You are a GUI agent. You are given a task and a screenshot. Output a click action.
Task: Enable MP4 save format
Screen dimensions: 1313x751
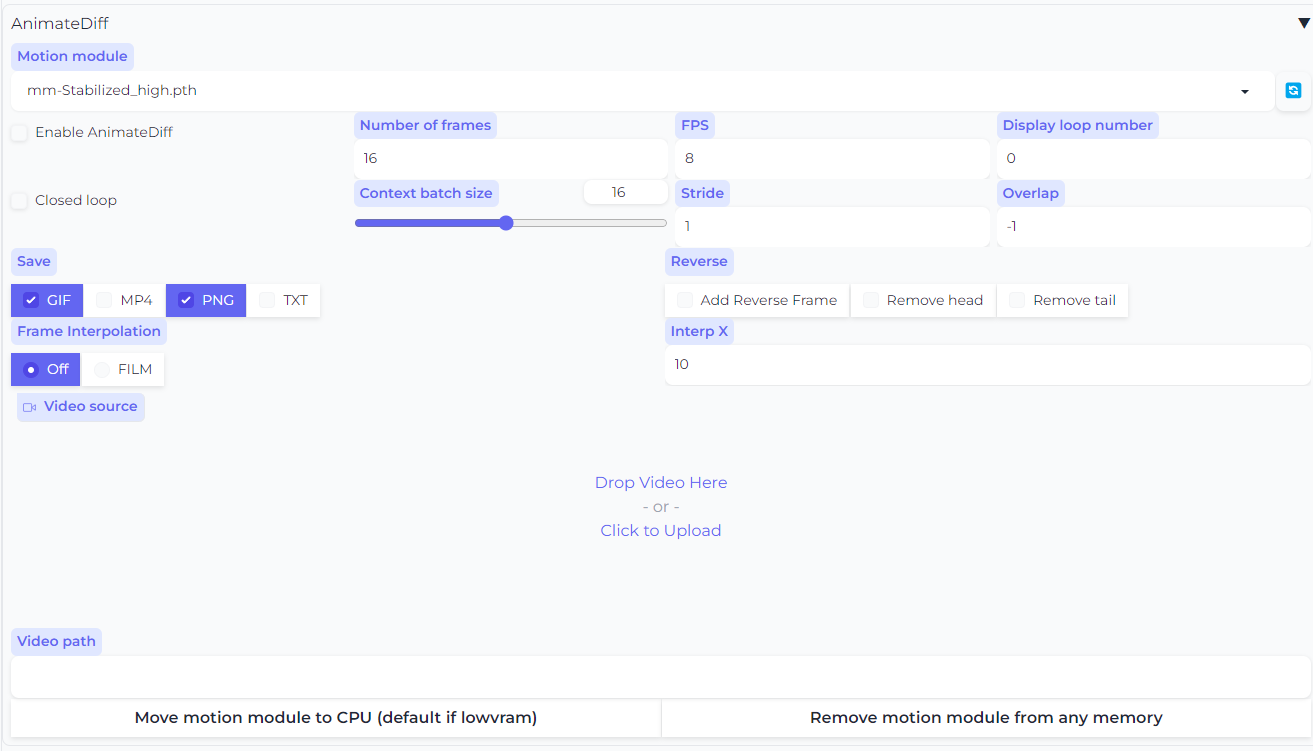[104, 300]
